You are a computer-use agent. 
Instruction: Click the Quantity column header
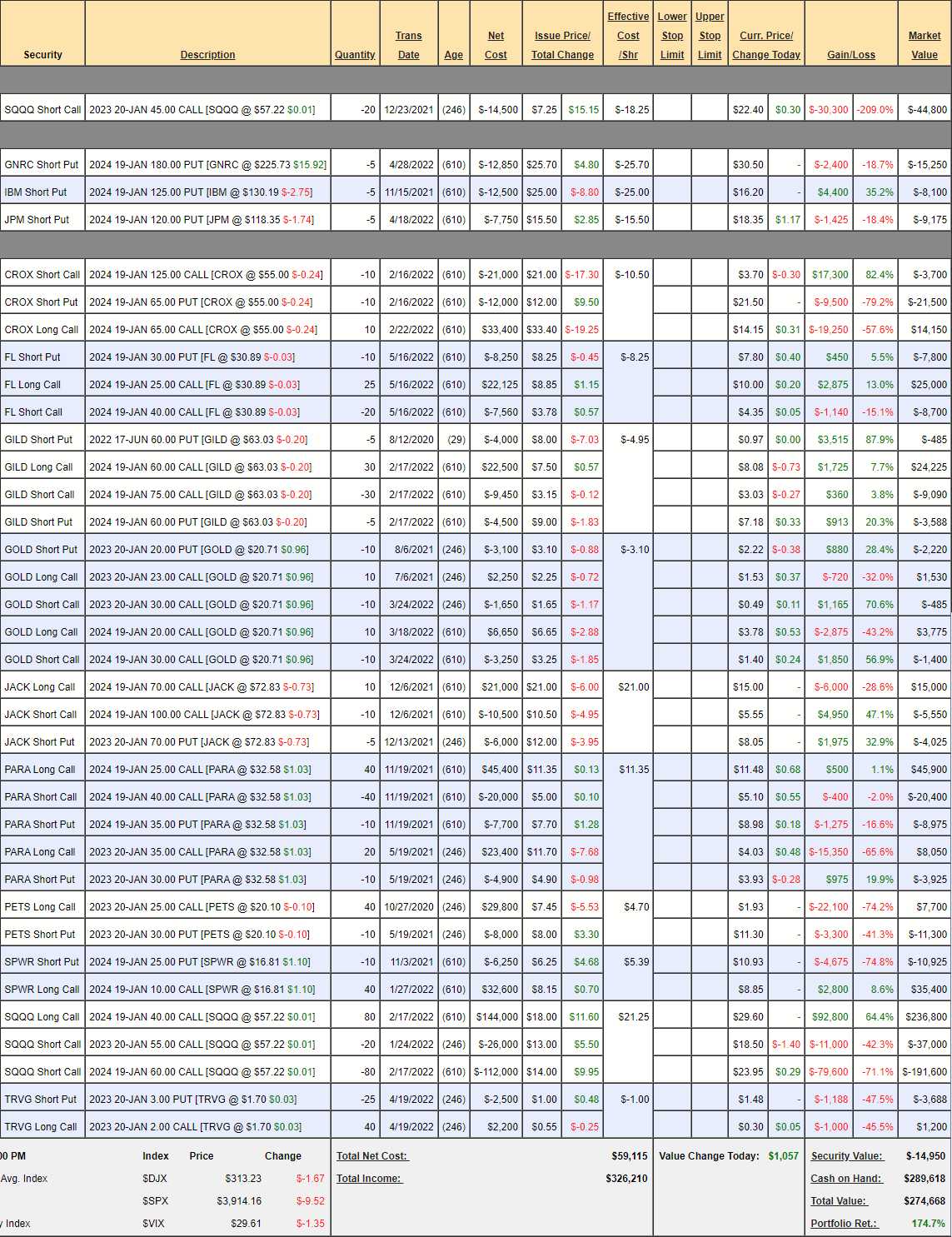[x=355, y=55]
